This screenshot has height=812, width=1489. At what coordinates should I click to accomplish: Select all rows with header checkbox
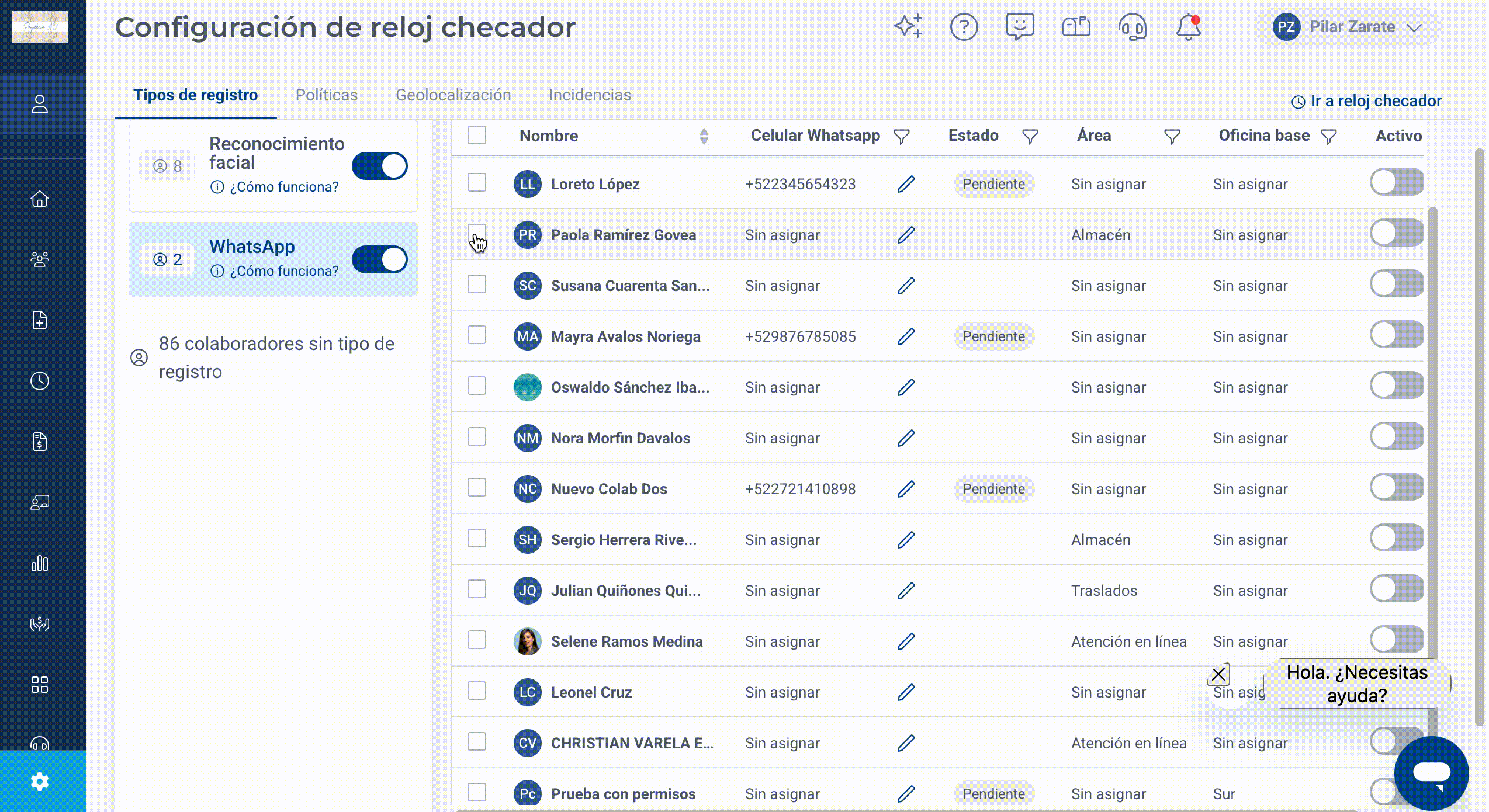point(477,135)
